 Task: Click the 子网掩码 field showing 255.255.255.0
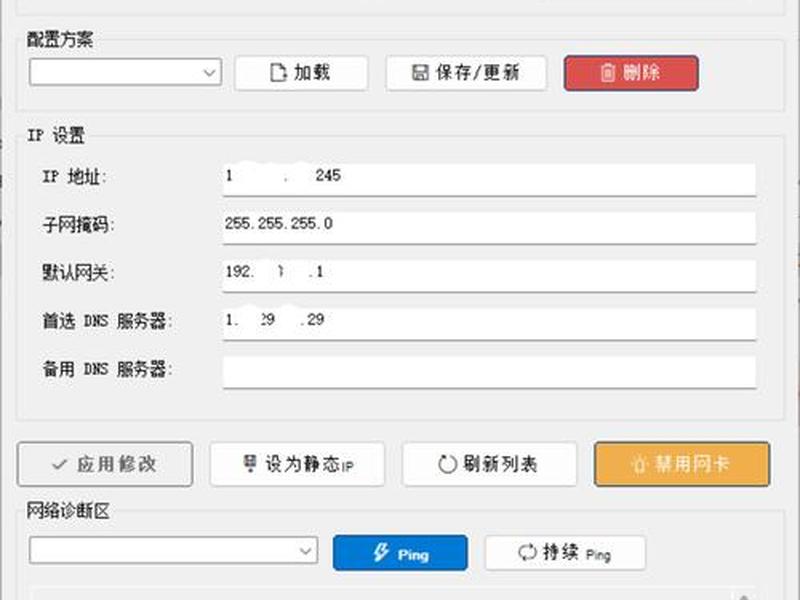[x=489, y=228]
